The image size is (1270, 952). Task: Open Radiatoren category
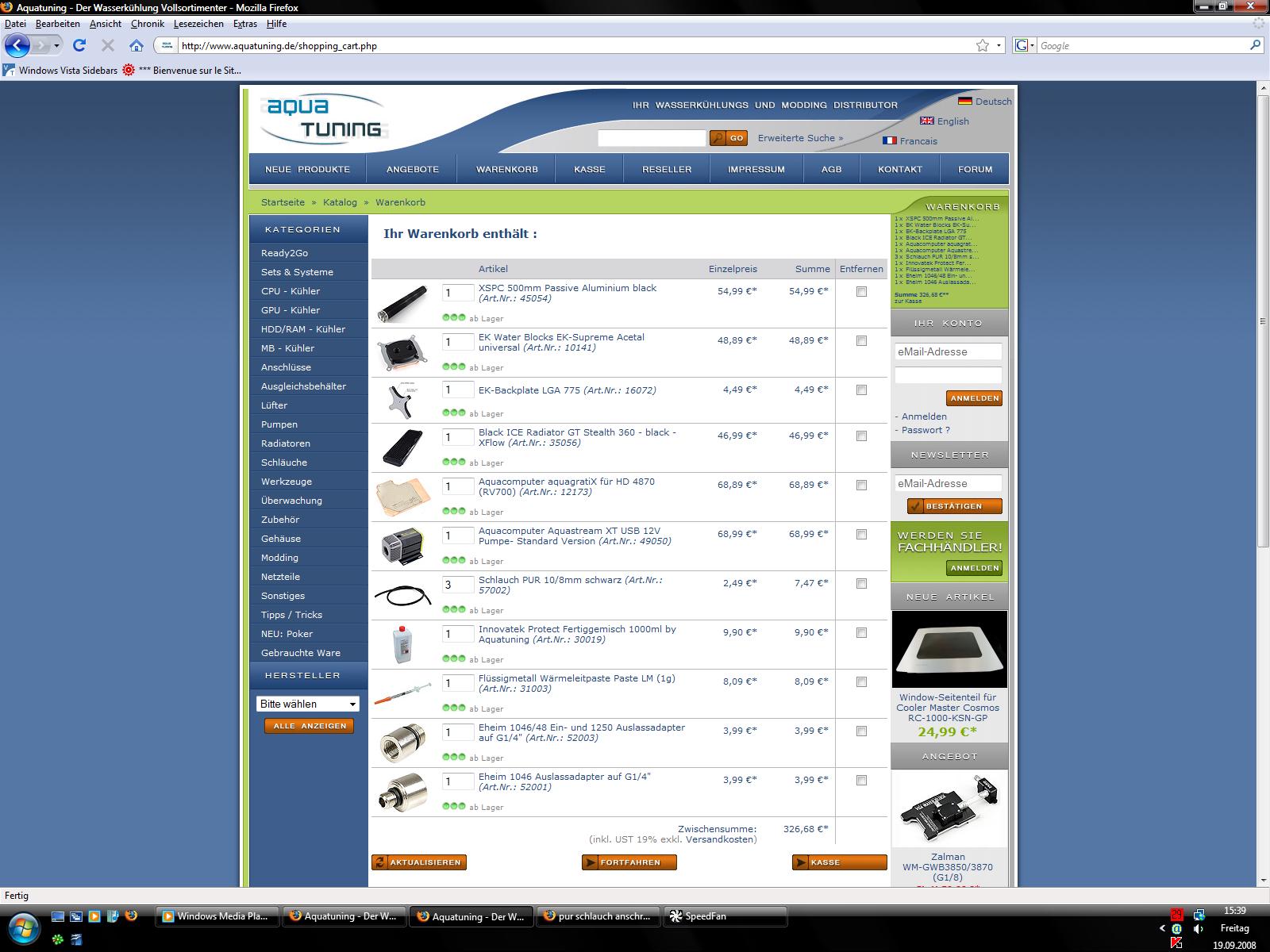point(286,443)
